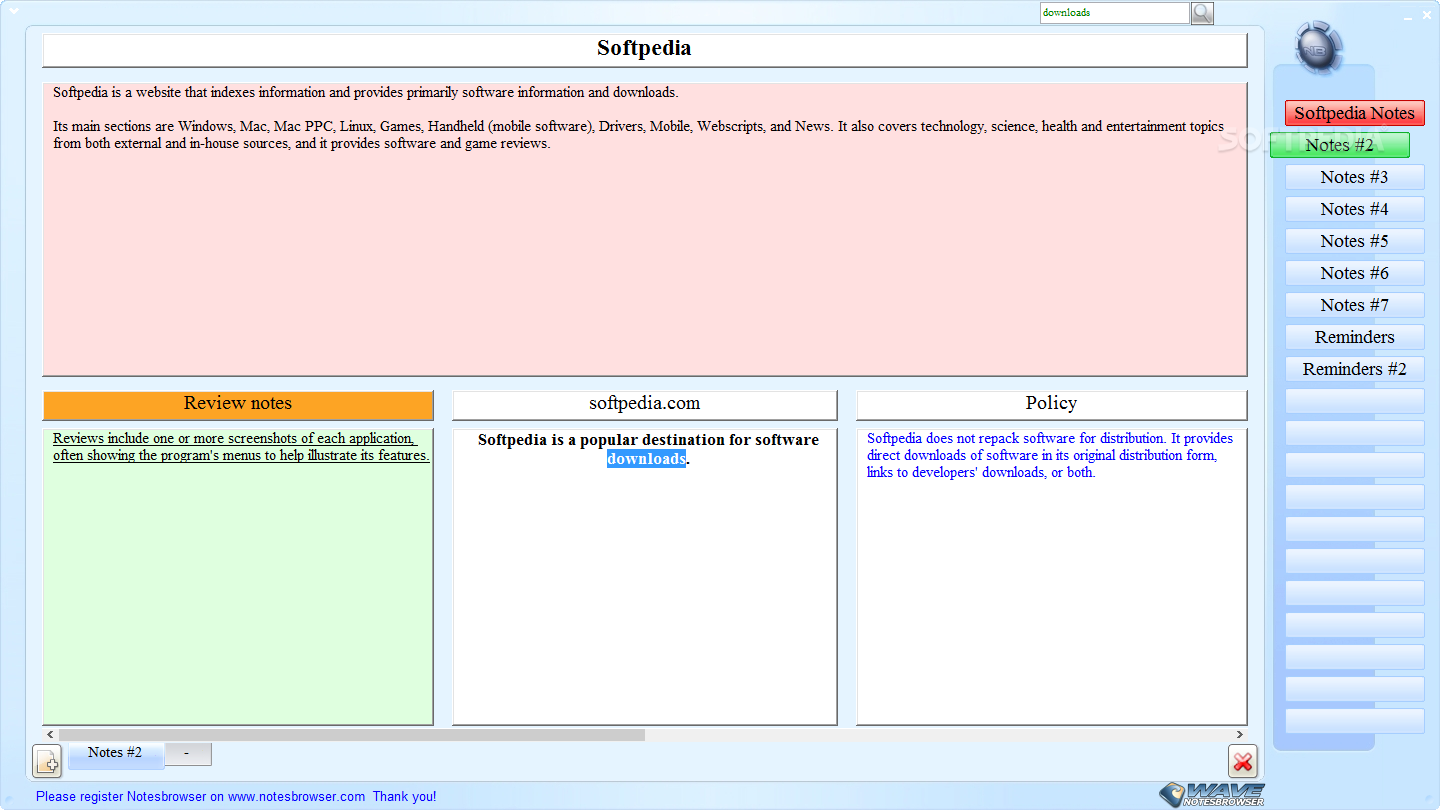Click the softpedia.com note header
Screen dimensions: 1440x810
(x=644, y=404)
